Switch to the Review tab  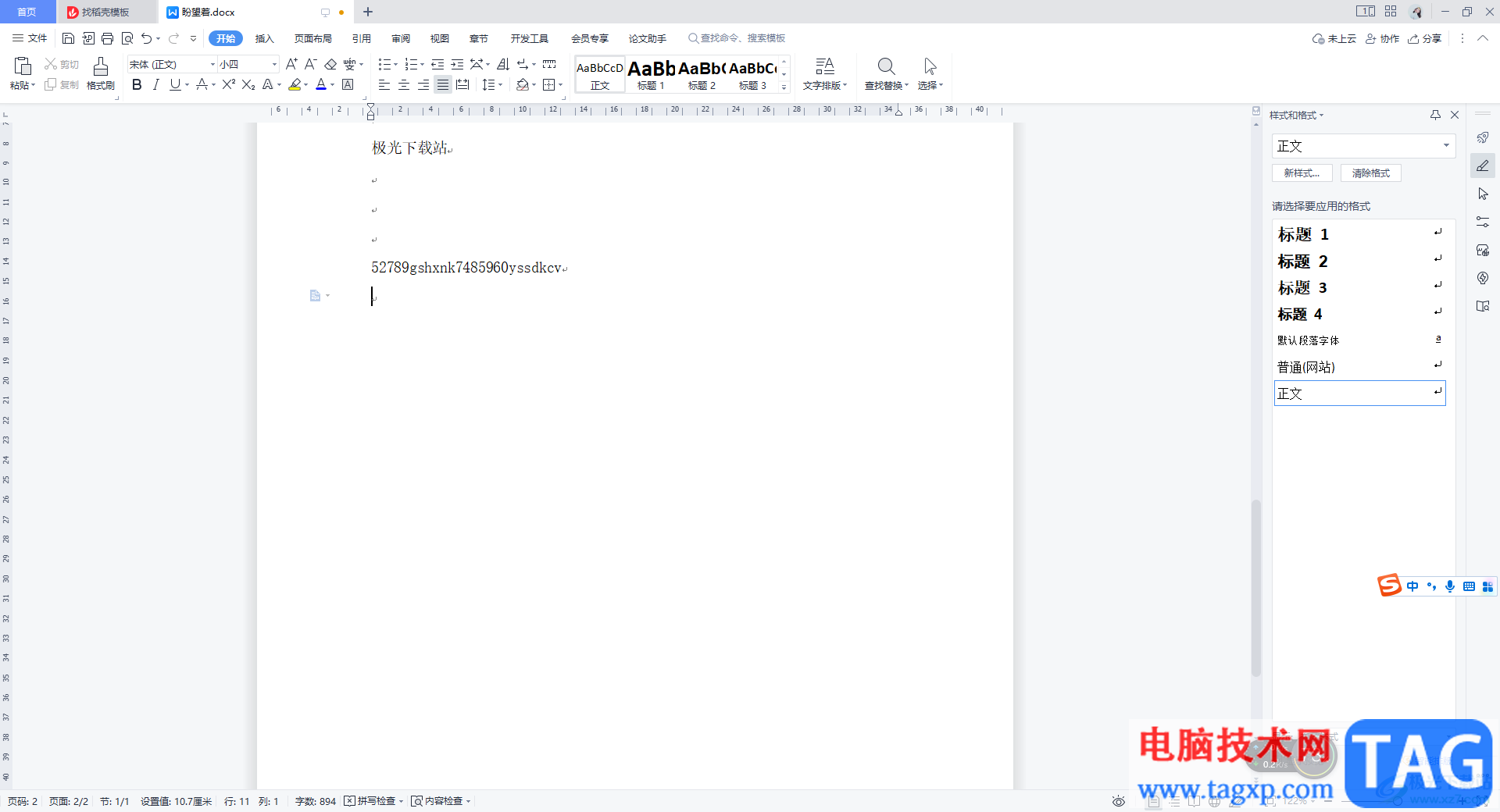[x=401, y=38]
